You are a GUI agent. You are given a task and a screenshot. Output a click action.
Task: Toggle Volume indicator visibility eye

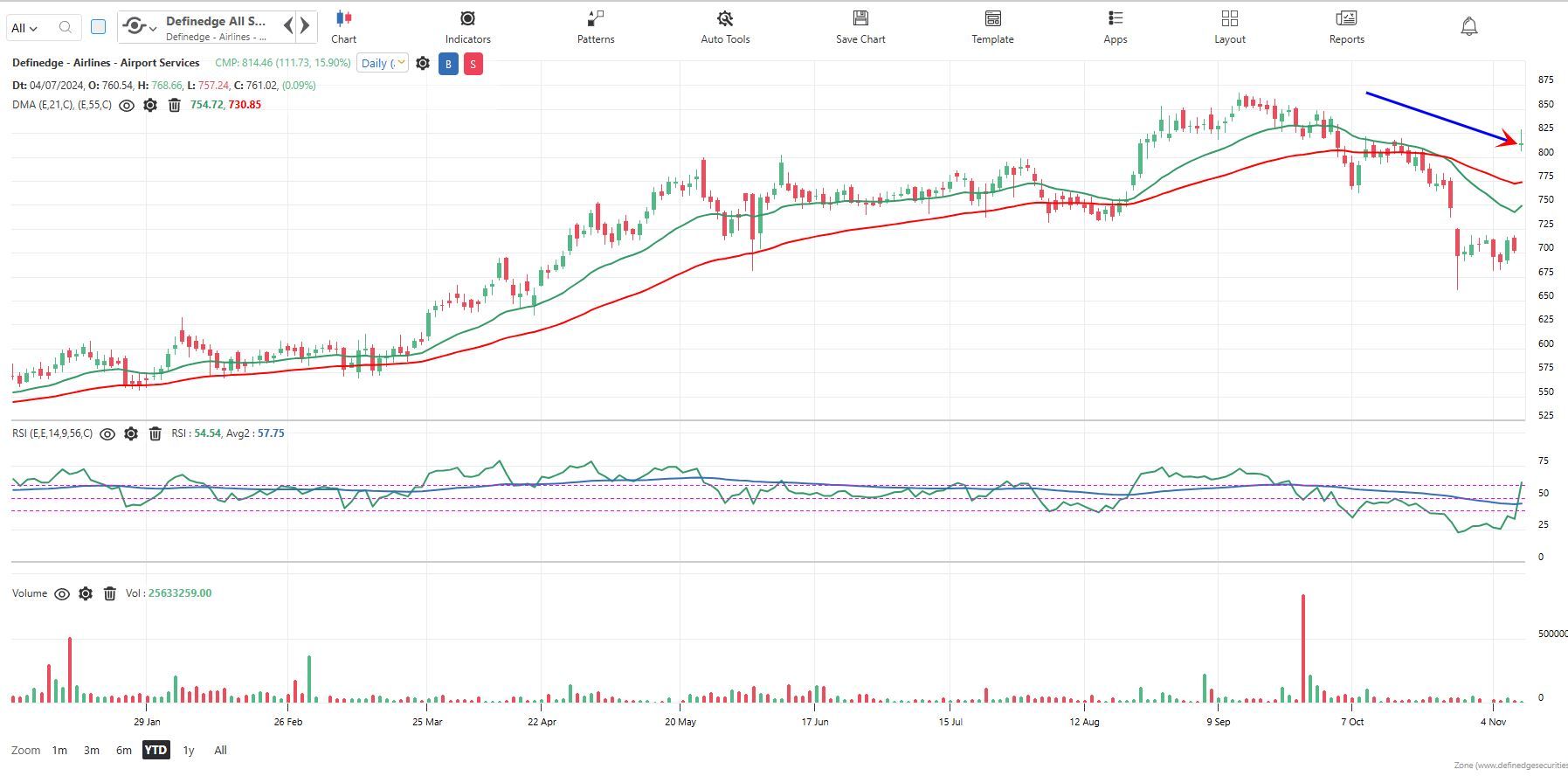coord(62,593)
